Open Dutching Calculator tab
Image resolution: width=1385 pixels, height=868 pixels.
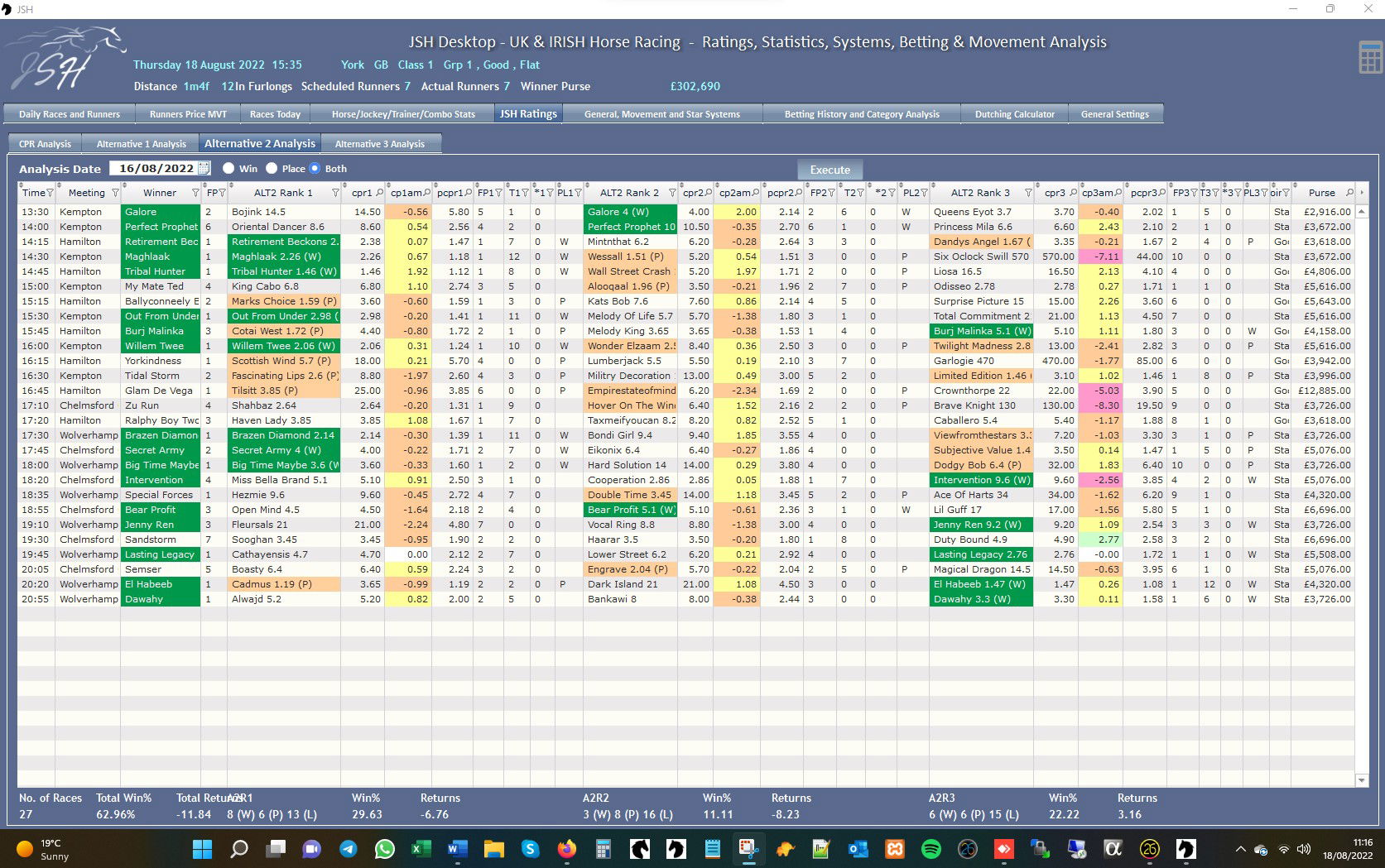point(1015,114)
